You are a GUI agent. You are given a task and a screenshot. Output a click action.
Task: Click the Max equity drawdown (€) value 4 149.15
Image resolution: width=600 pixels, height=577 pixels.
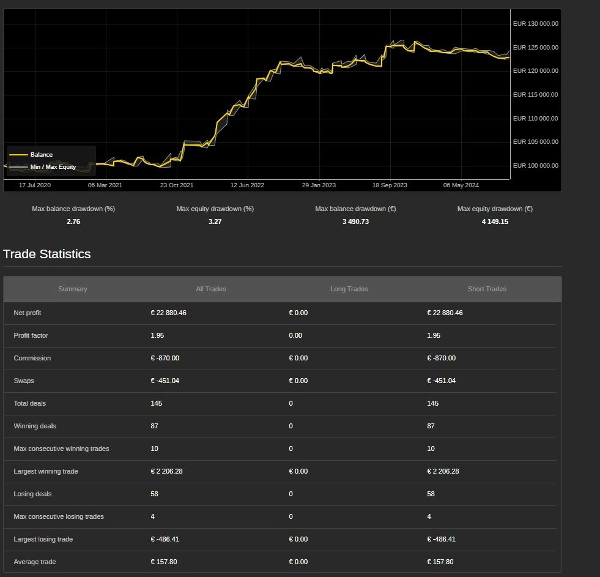coord(495,221)
